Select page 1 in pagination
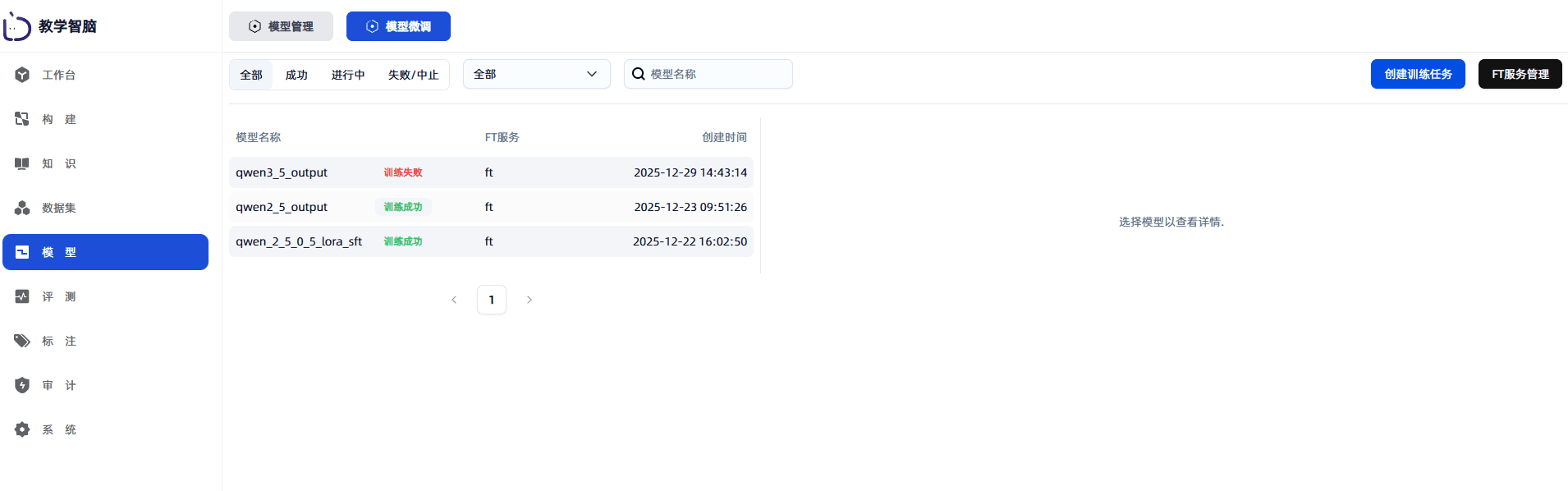The height and width of the screenshot is (491, 1568). tap(492, 300)
